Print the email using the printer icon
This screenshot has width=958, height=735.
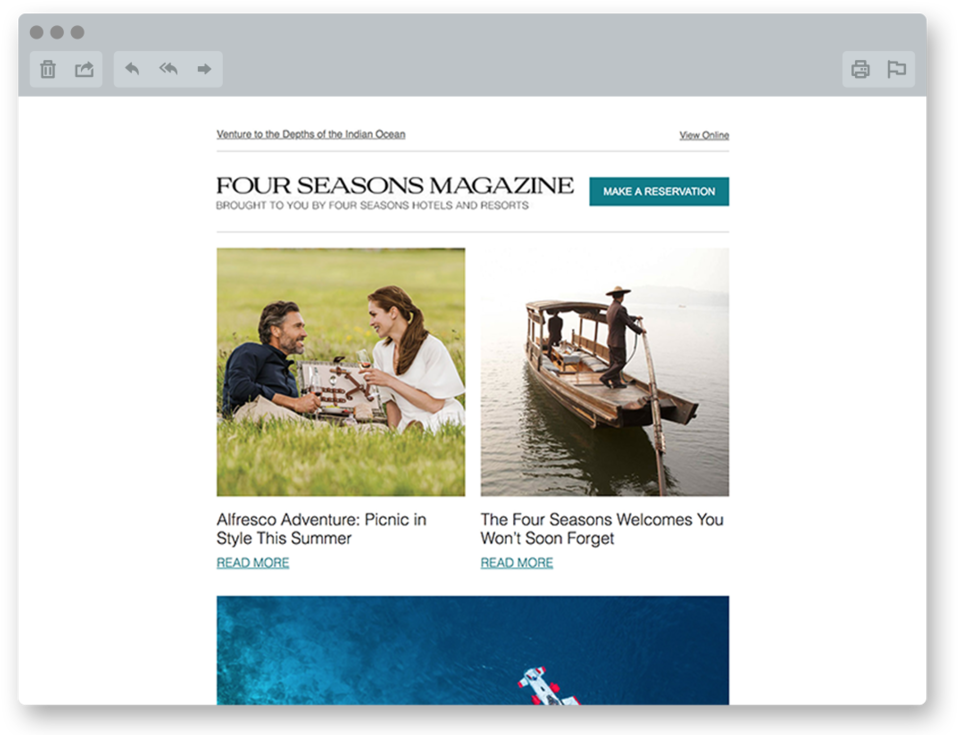(860, 69)
